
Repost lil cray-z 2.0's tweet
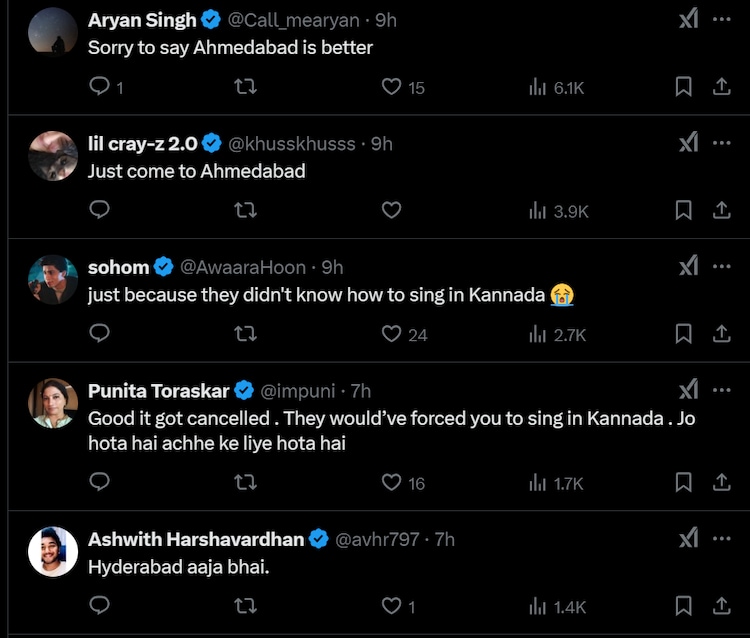pos(245,210)
